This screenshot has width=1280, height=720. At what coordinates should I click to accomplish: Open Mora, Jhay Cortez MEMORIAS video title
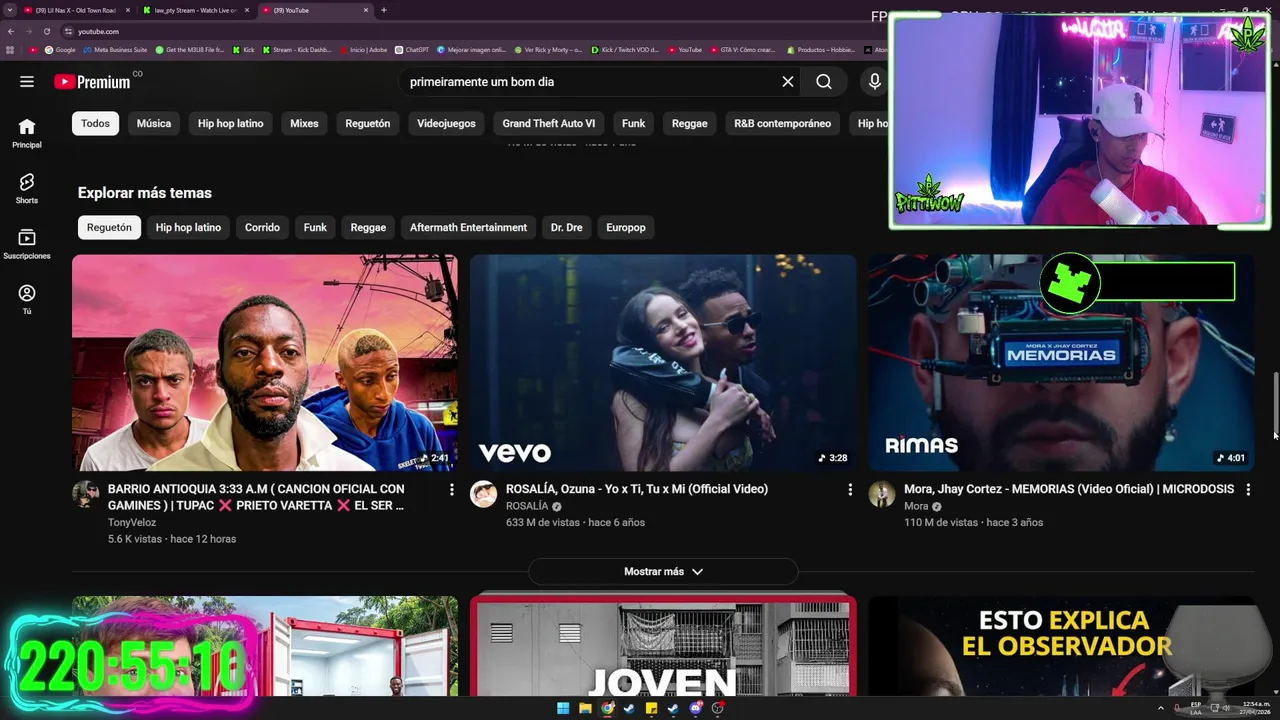tap(1069, 489)
